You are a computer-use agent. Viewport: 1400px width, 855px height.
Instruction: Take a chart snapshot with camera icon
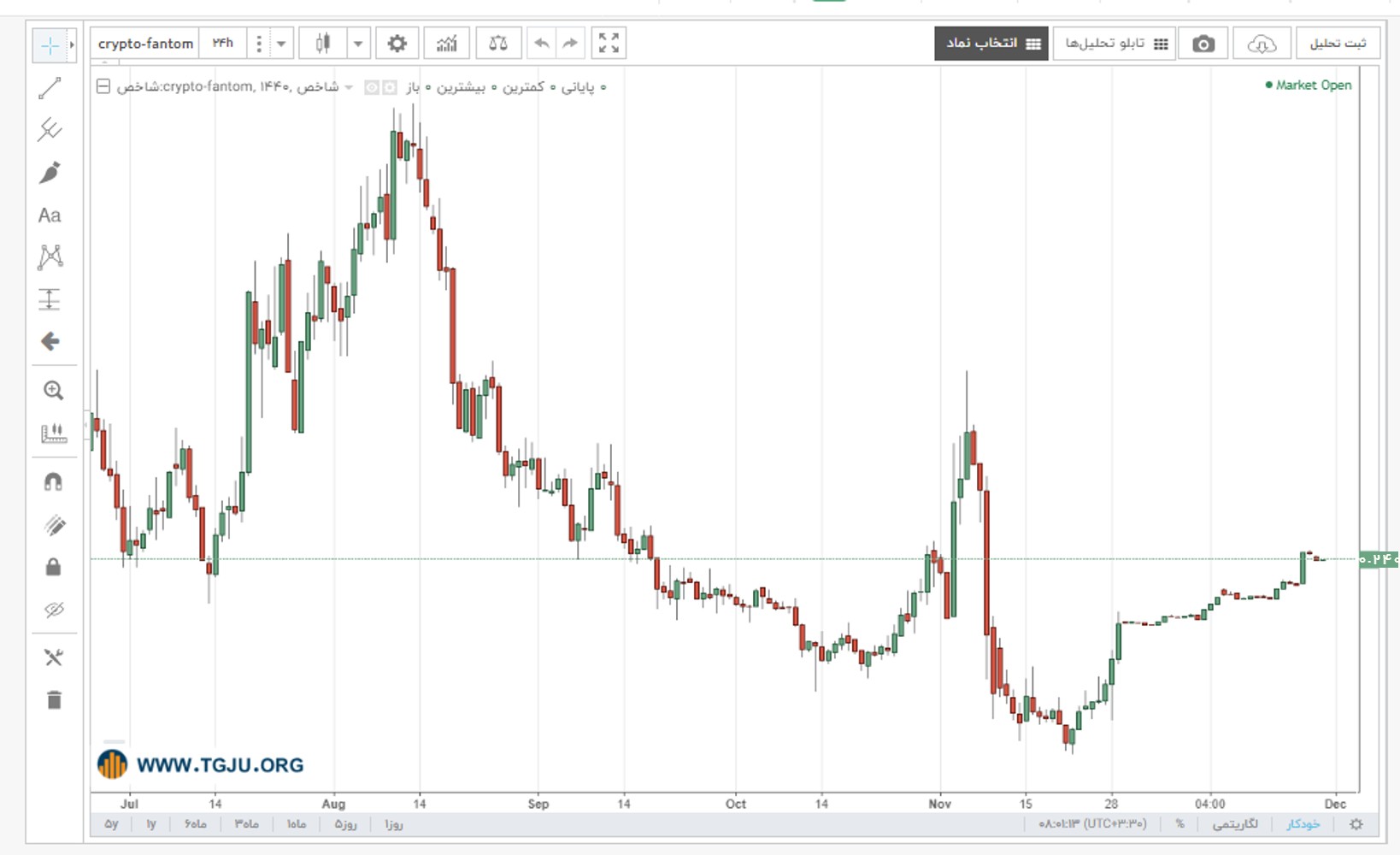(1203, 44)
